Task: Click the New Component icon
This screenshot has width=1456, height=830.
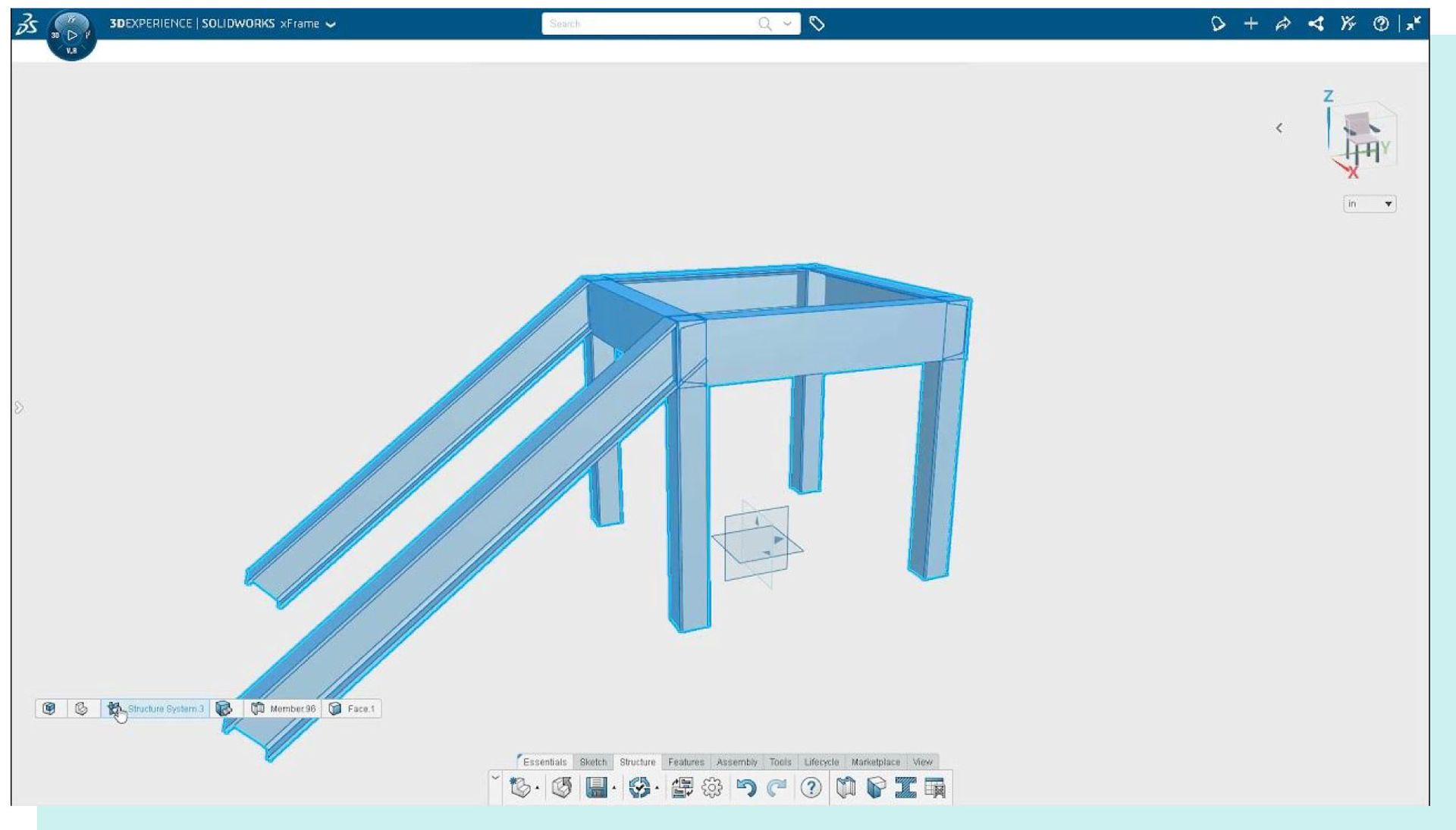Action: point(520,788)
